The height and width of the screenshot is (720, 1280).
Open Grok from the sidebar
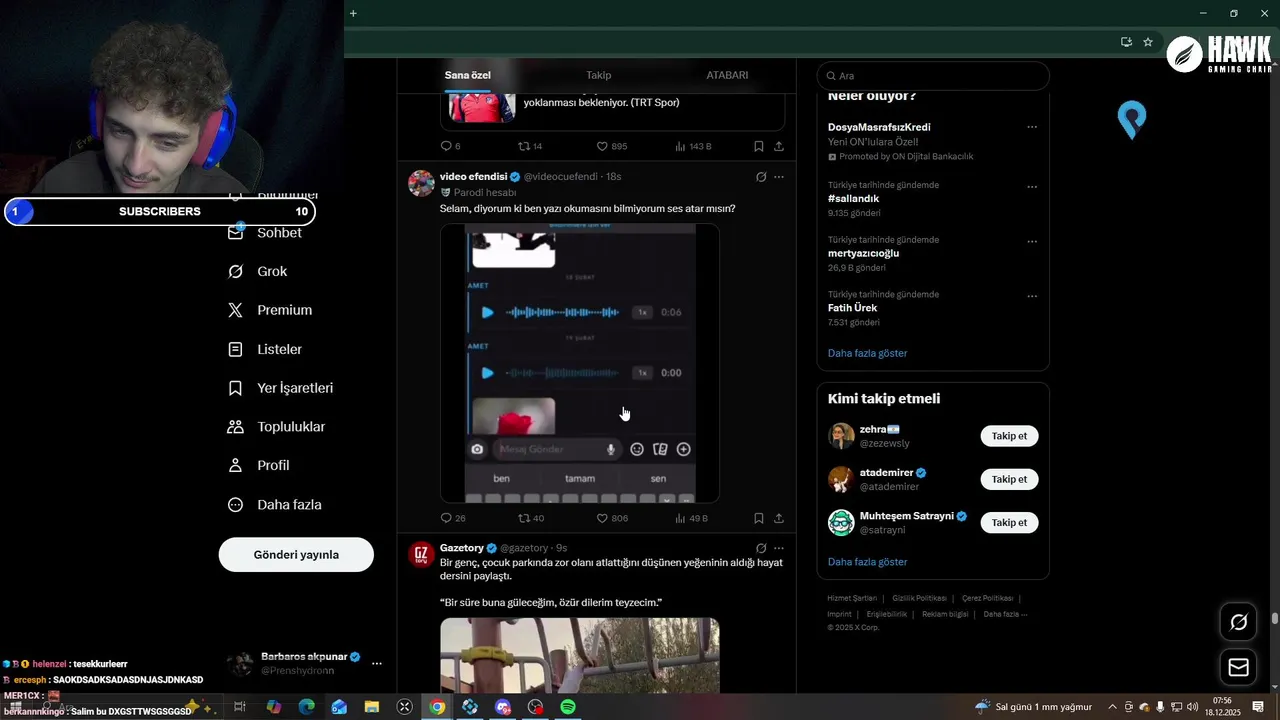[x=258, y=271]
